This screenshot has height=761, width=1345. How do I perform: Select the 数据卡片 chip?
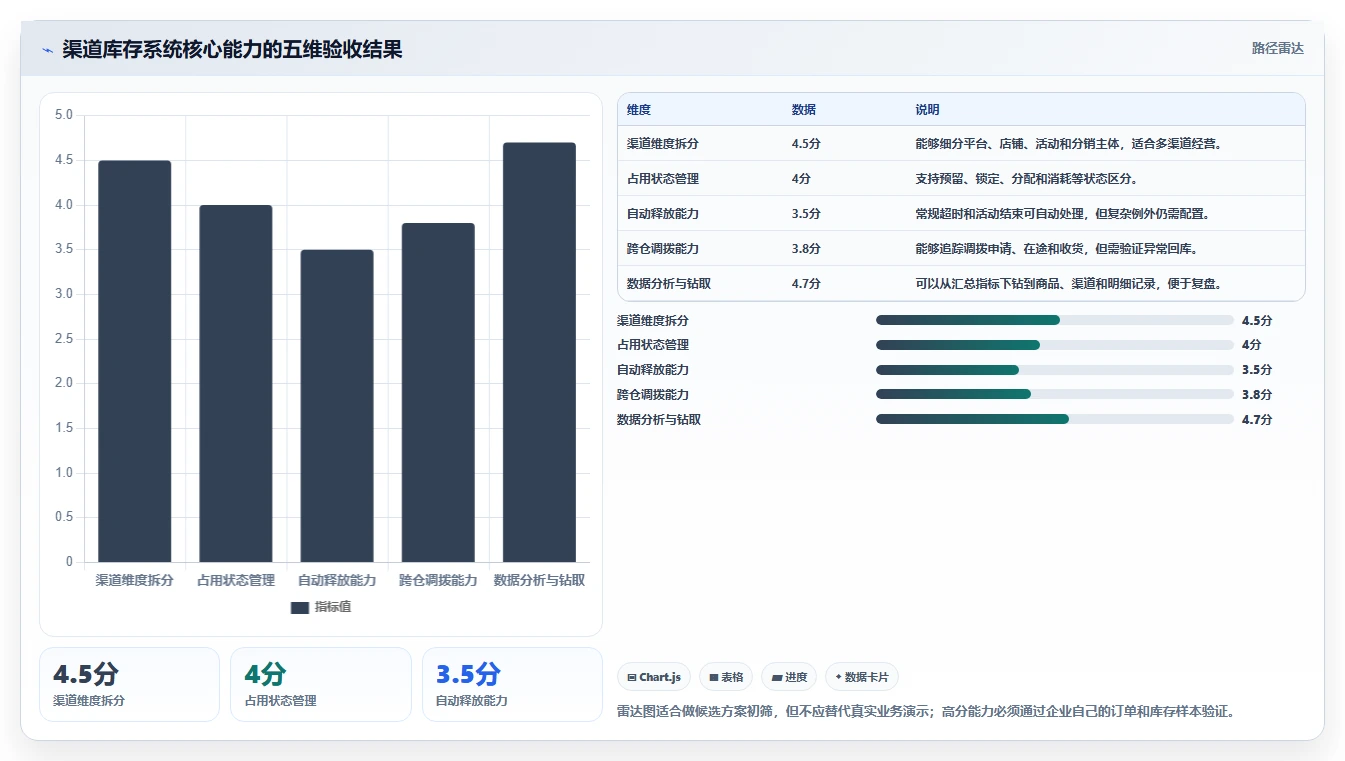(x=862, y=677)
